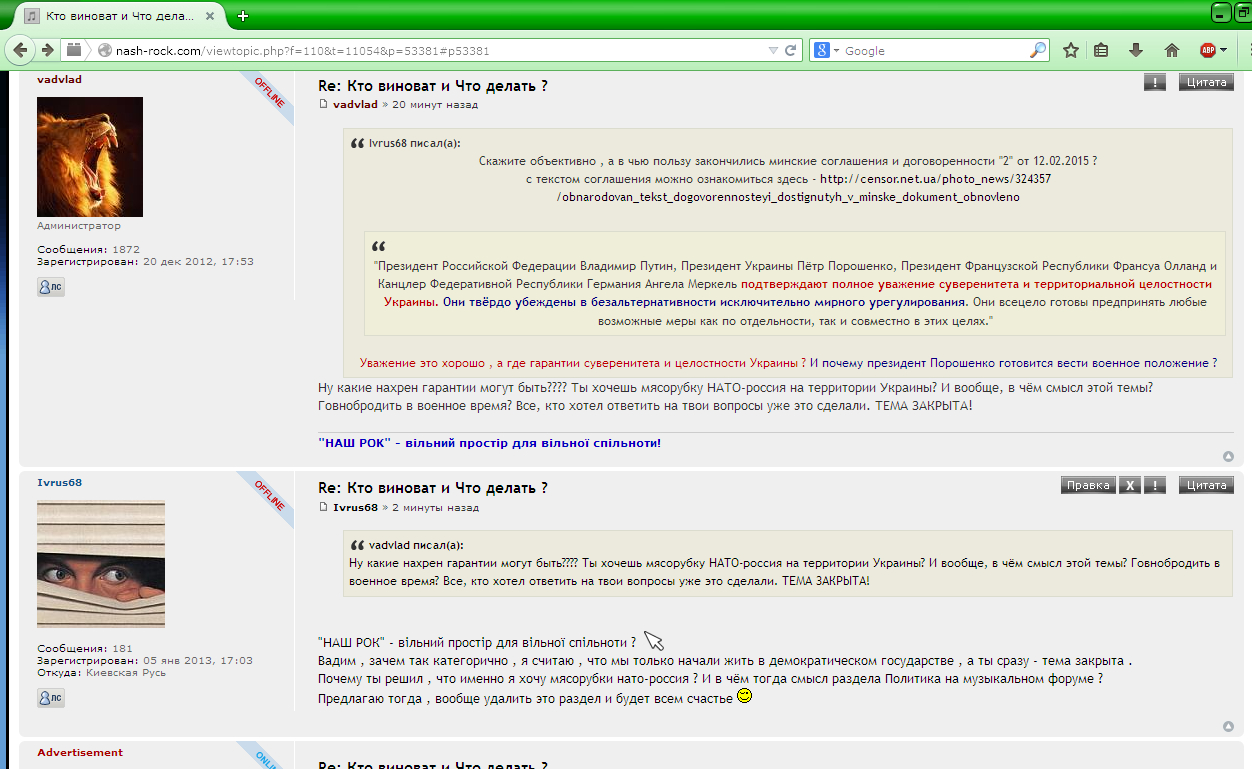Open the Ivrus68 username link in the sidebar
The width and height of the screenshot is (1252, 769).
[60, 482]
